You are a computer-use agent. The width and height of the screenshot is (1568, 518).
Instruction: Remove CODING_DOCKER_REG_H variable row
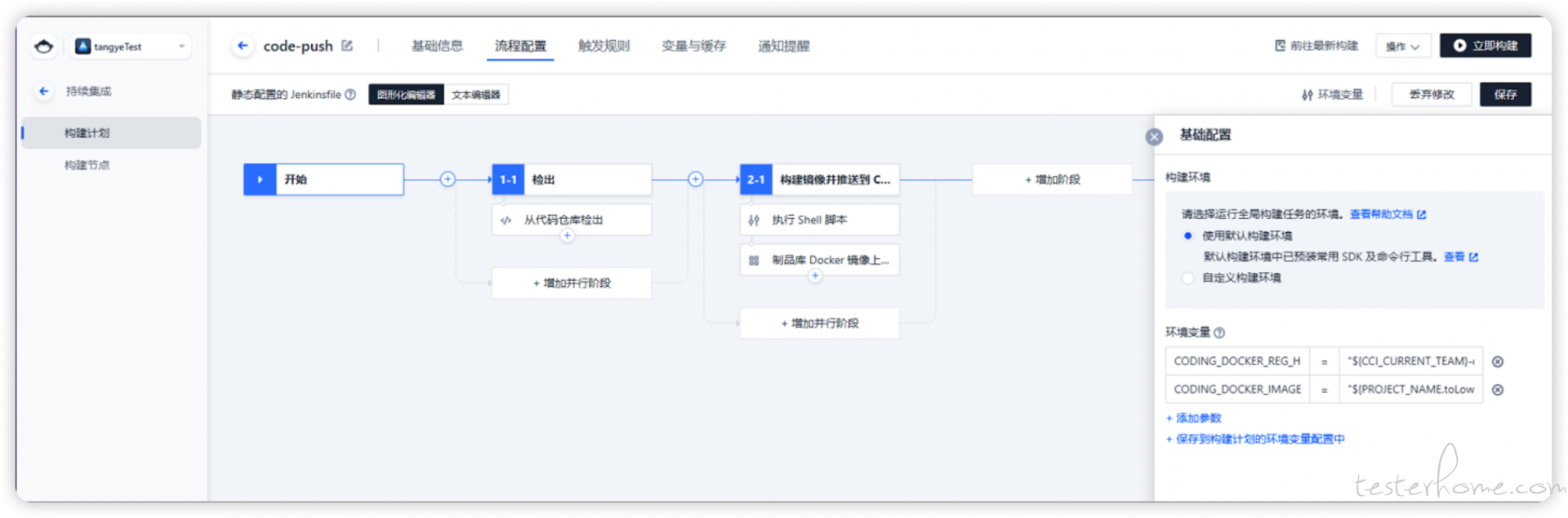[1498, 362]
